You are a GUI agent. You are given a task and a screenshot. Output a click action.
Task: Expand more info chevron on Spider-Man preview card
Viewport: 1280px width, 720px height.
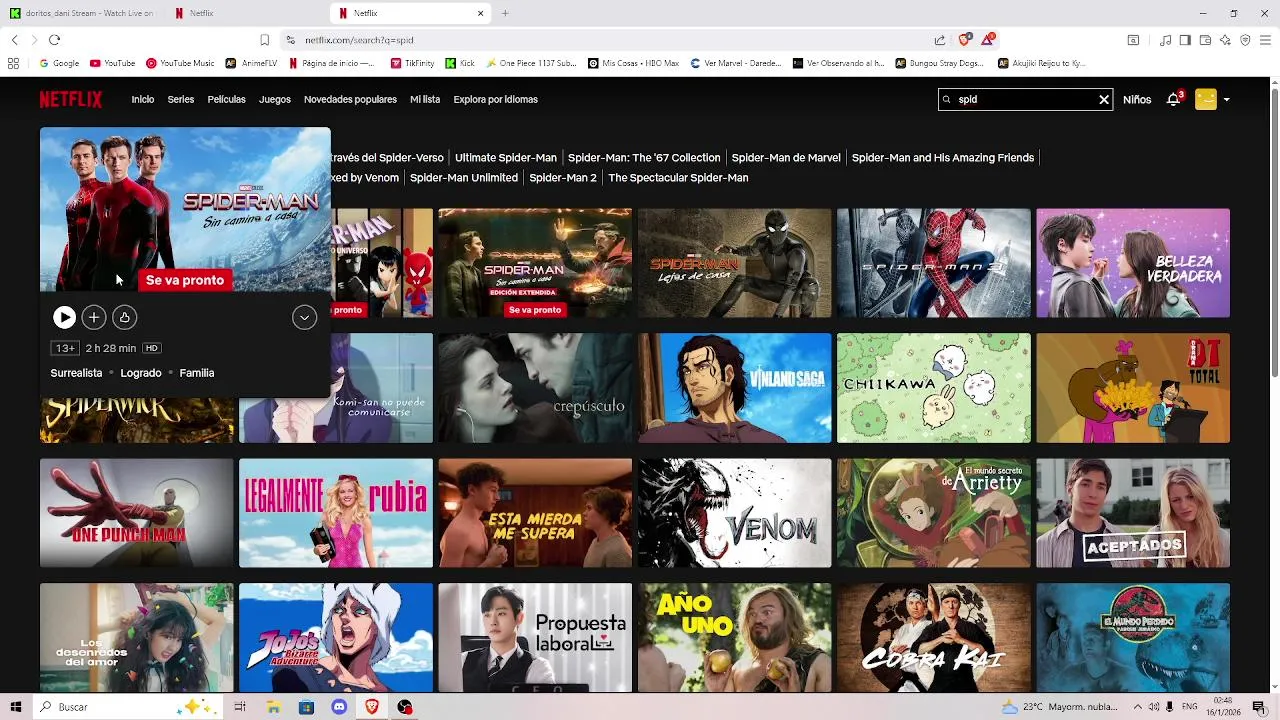point(304,317)
